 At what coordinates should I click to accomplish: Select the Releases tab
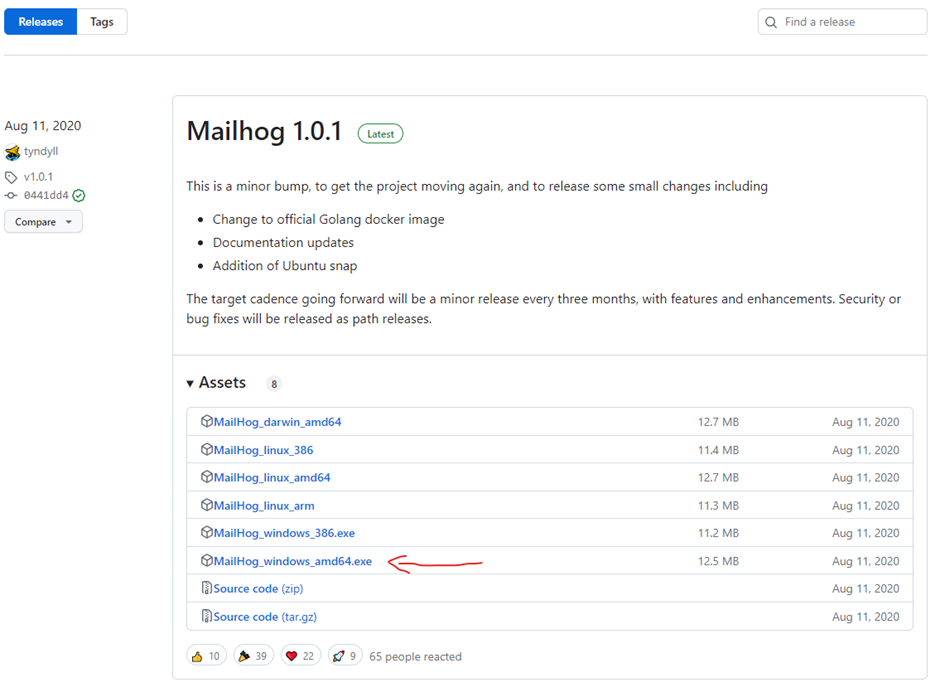coord(40,21)
